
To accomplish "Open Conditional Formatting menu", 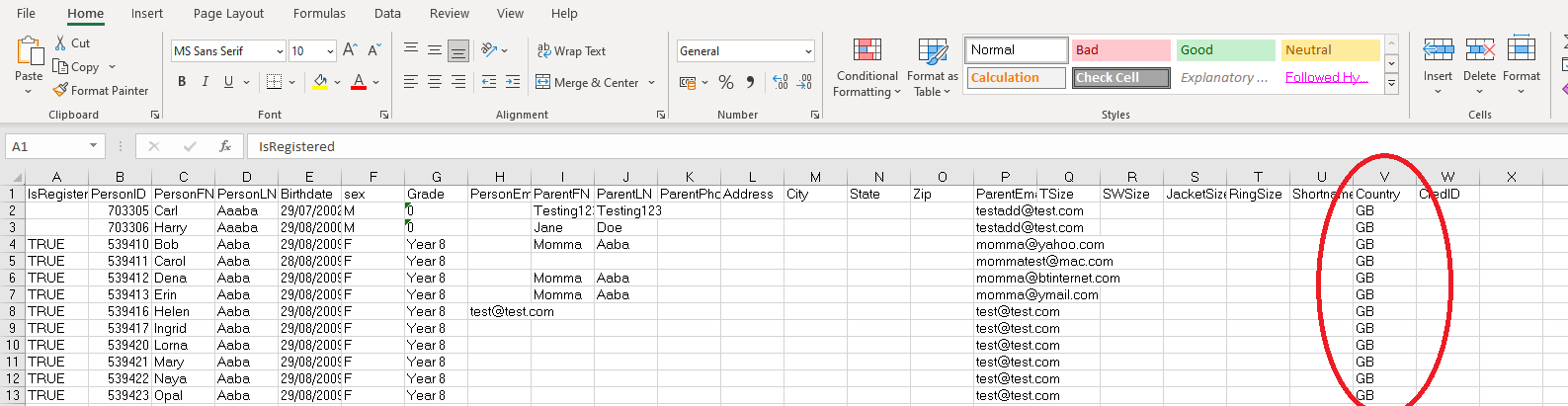I will pyautogui.click(x=867, y=67).
